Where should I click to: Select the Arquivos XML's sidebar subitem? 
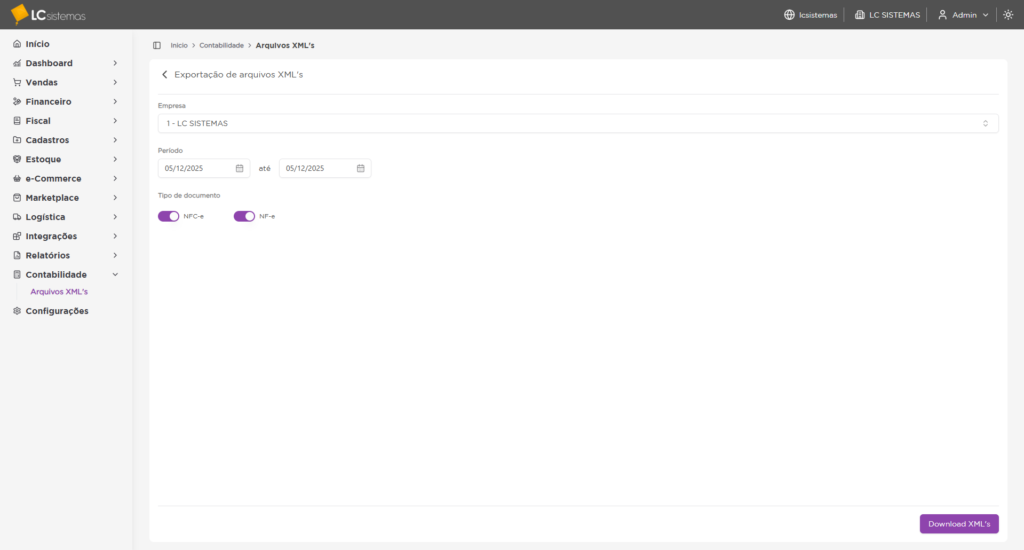pos(59,292)
